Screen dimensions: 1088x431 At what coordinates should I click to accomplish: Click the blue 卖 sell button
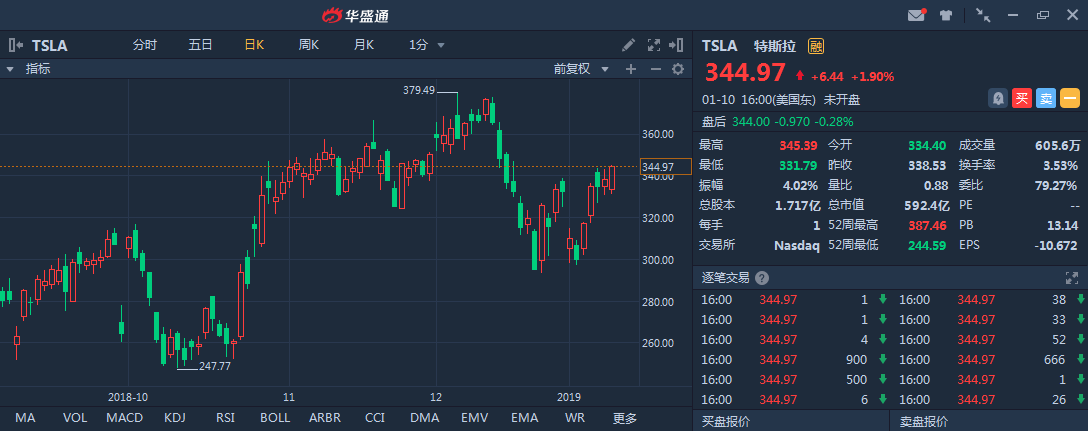(1045, 98)
